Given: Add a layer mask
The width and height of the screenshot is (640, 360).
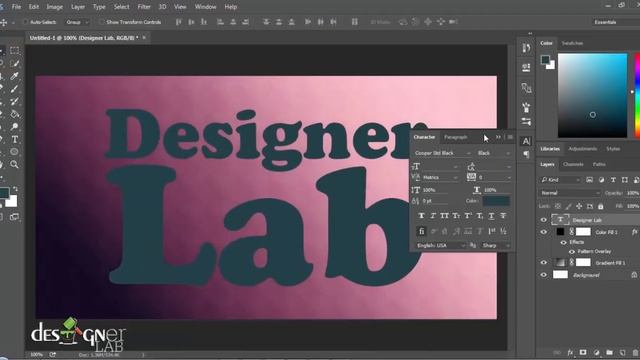Looking at the screenshot, I should pyautogui.click(x=583, y=352).
